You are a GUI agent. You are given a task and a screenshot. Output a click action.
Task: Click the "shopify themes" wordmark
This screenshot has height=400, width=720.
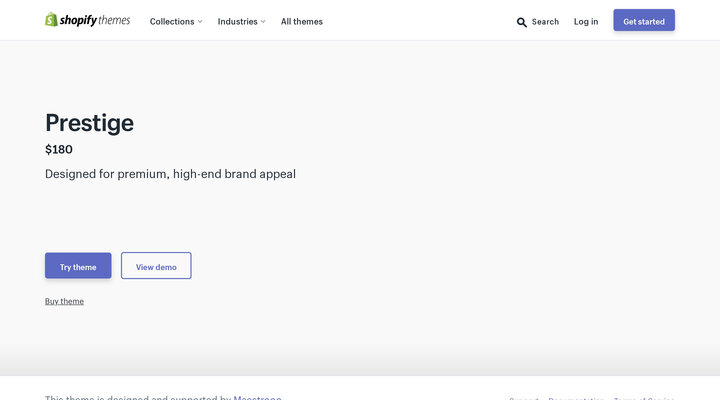click(x=95, y=20)
